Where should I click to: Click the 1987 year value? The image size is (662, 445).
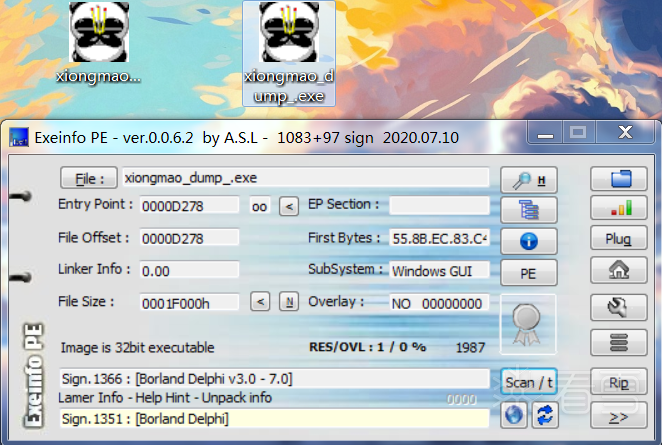click(x=470, y=347)
